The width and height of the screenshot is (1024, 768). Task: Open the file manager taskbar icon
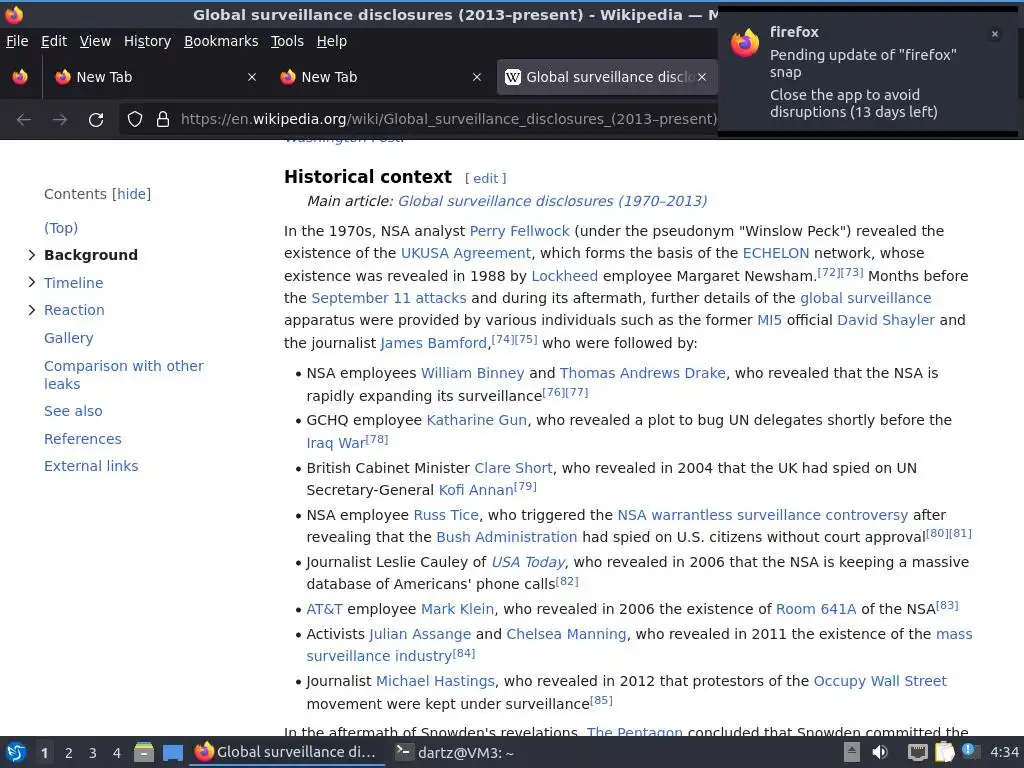(x=144, y=753)
